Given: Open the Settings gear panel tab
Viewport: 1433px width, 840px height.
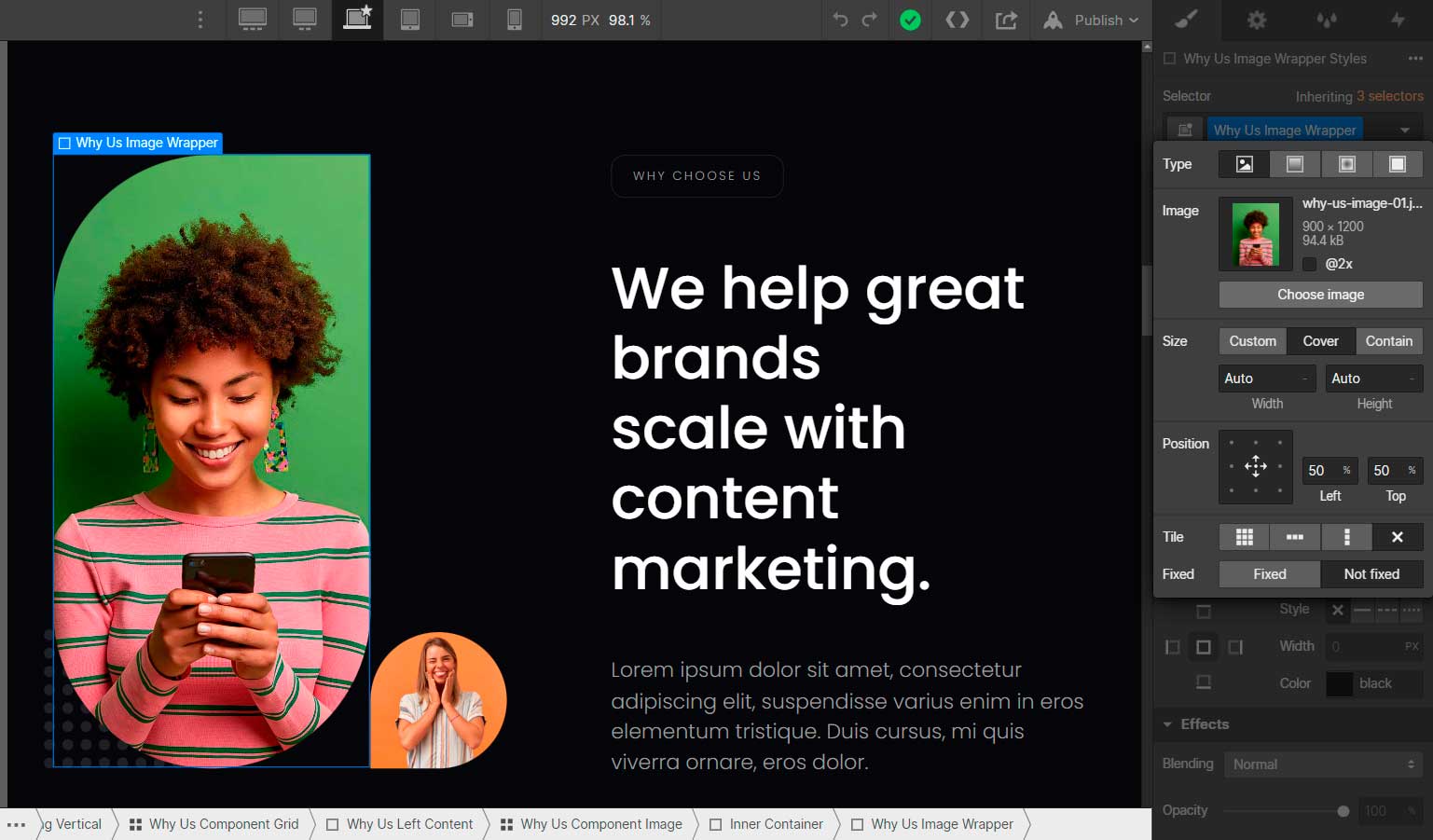Looking at the screenshot, I should pos(1257,20).
